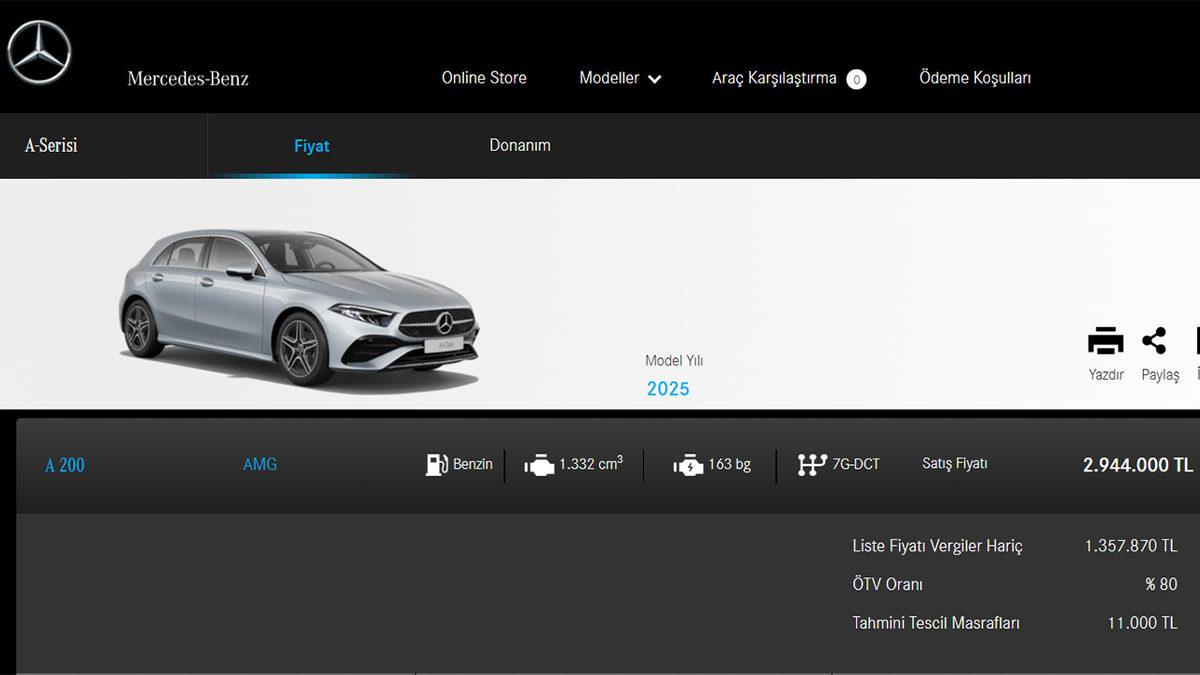Expand the Modeller dropdown menu
This screenshot has width=1200, height=675.
point(620,78)
